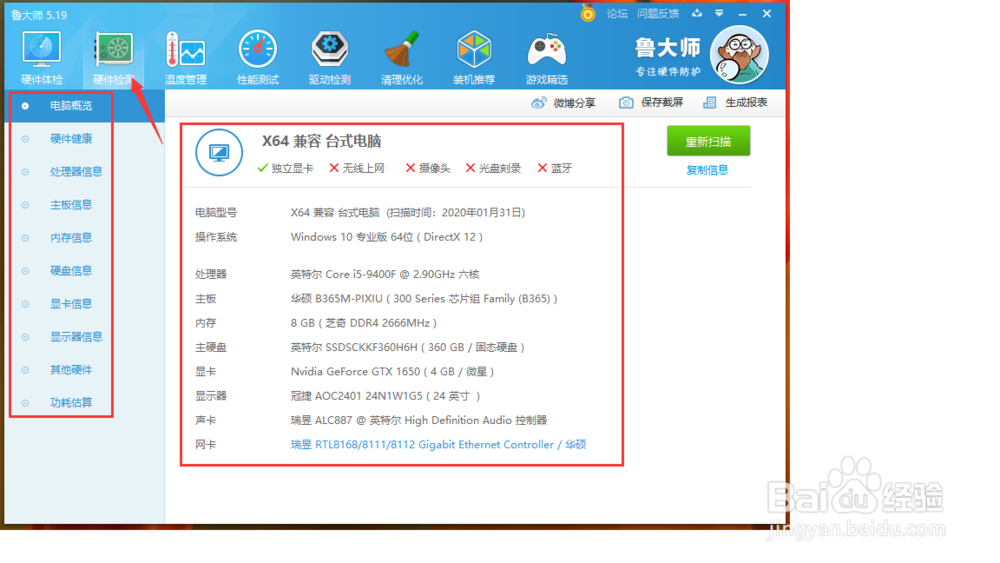Open 游戏精选 gamepad icon
This screenshot has height=563, width=1000.
point(547,50)
